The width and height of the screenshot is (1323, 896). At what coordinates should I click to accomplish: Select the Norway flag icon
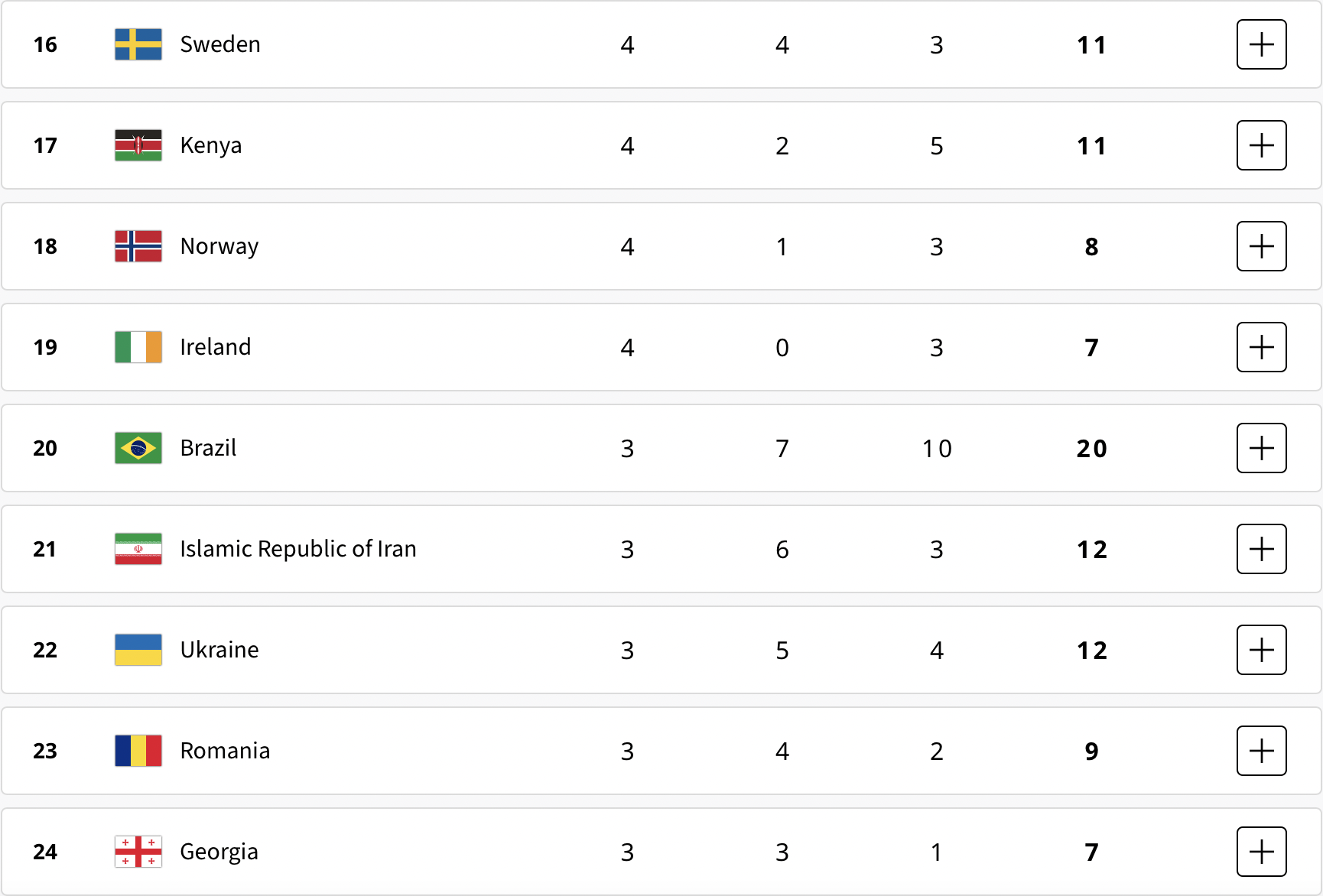pos(138,246)
